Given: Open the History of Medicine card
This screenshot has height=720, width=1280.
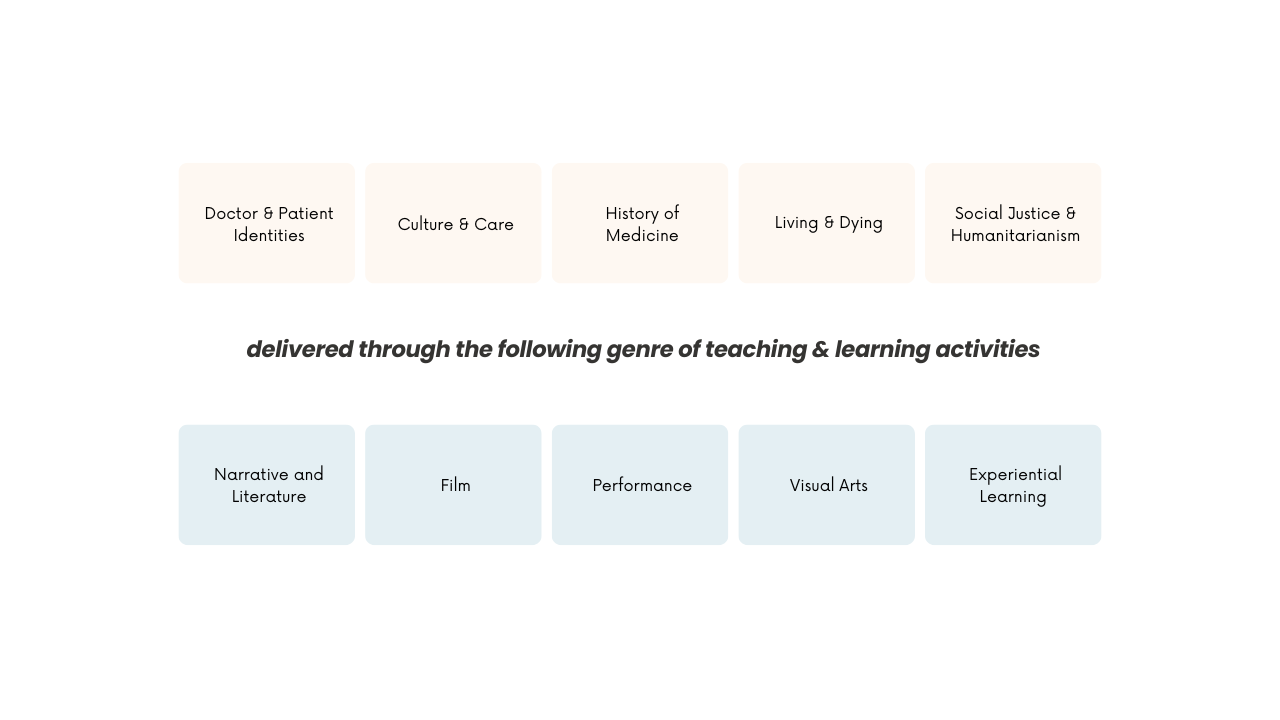Looking at the screenshot, I should pos(640,223).
